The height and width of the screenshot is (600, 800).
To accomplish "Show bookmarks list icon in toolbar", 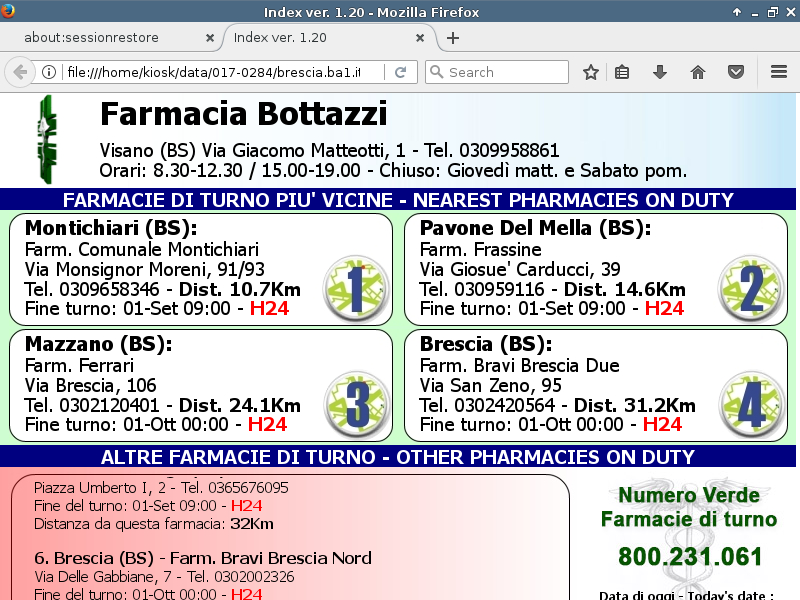I will [x=622, y=72].
